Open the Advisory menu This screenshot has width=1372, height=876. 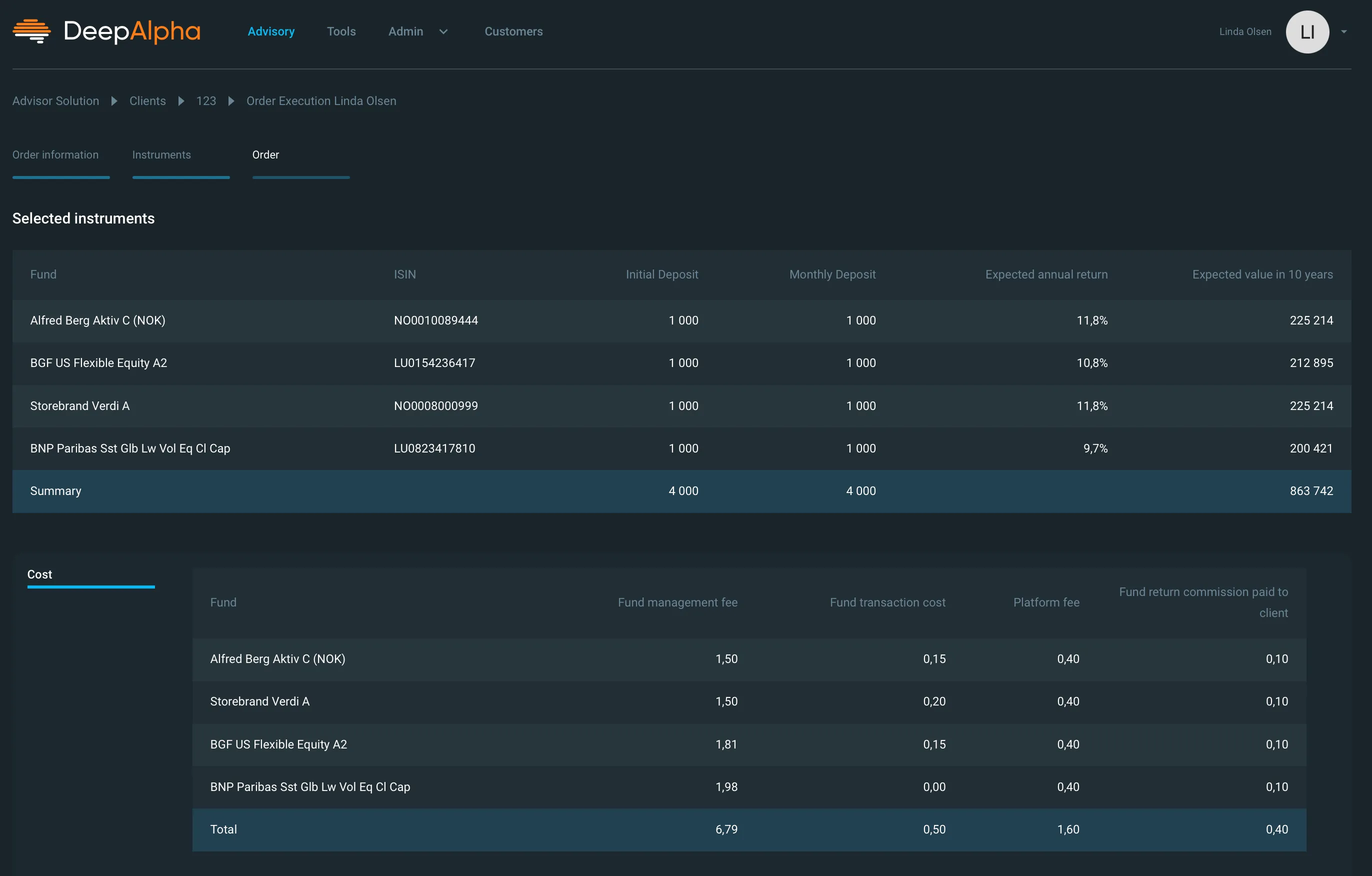point(271,31)
